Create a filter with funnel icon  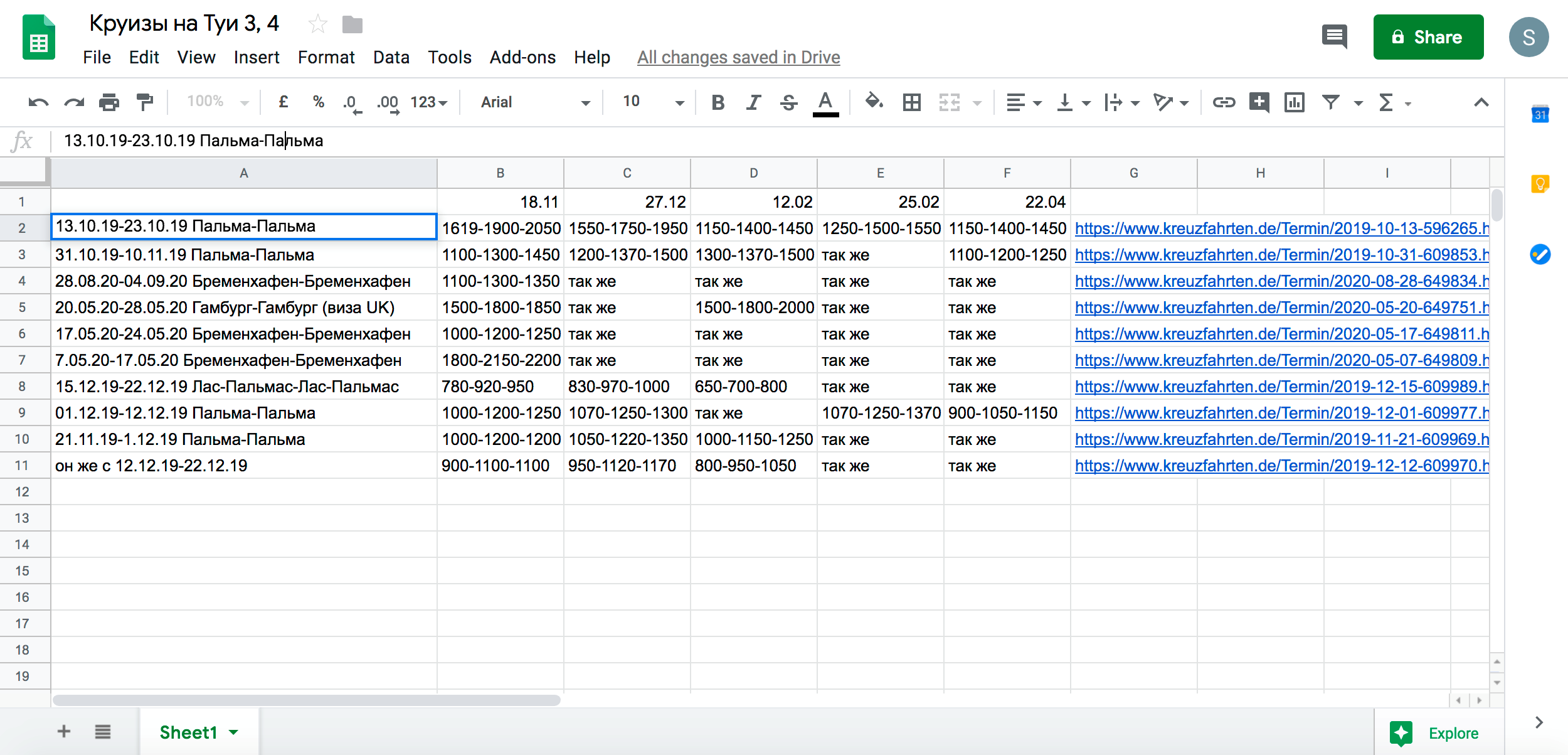1331,102
